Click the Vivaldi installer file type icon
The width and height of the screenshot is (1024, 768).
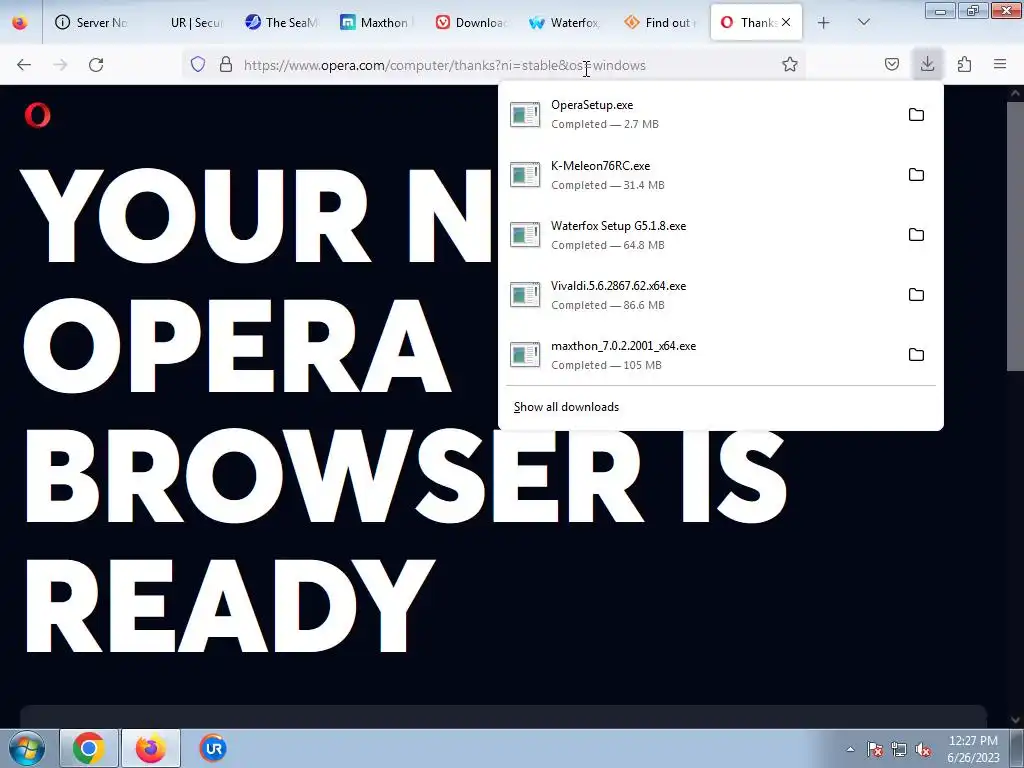point(525,295)
